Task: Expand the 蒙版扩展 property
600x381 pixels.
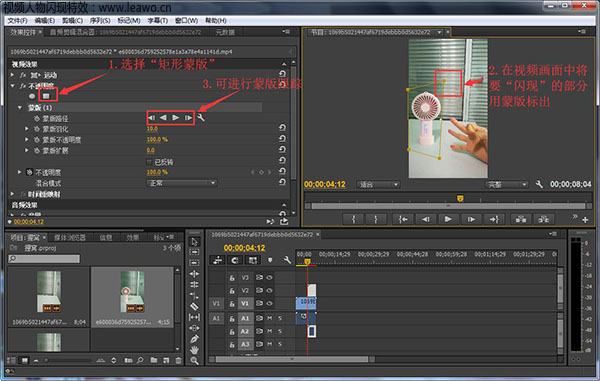Action: (x=27, y=150)
